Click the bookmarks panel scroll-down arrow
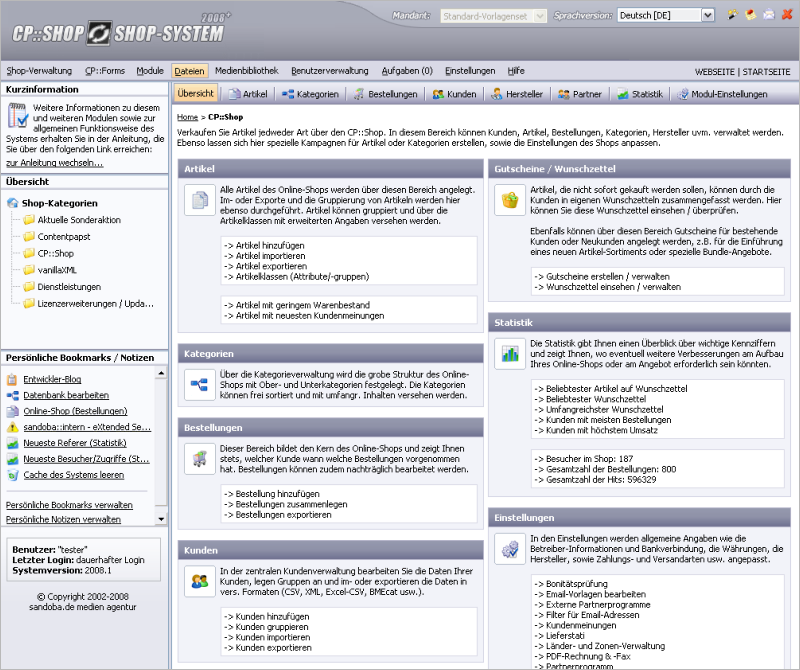 coord(161,519)
